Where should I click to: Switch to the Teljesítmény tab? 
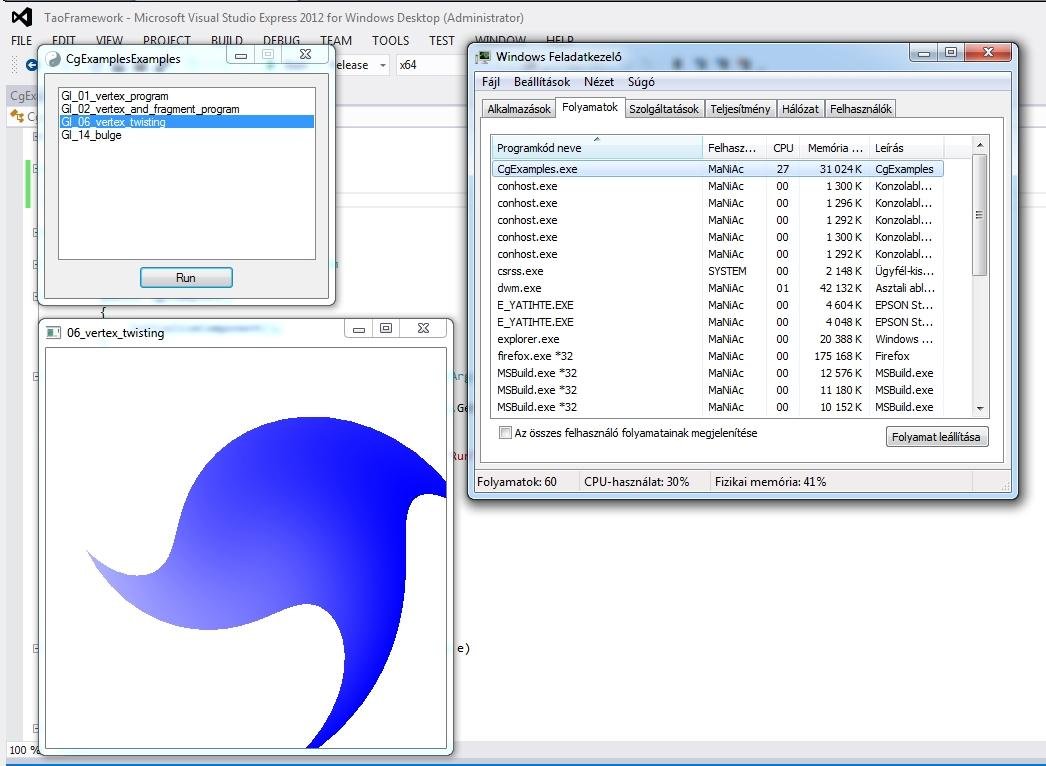point(740,109)
